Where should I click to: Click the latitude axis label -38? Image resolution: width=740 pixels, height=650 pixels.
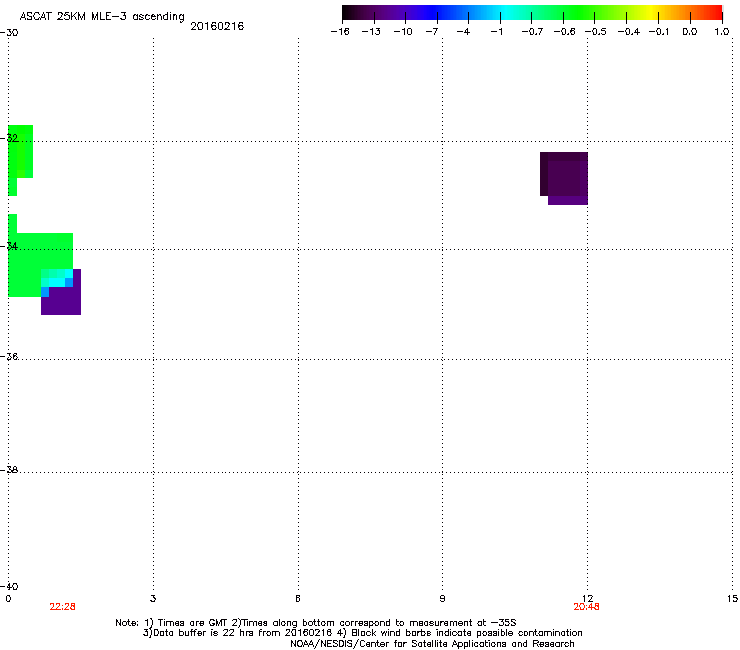tap(9, 470)
